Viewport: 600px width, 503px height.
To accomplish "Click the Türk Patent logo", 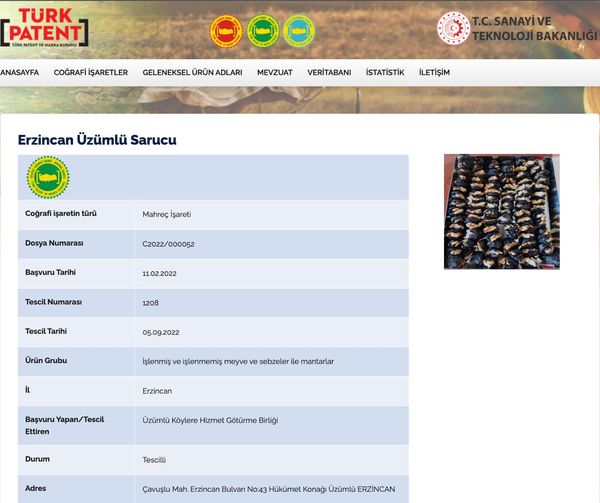I will [44, 28].
